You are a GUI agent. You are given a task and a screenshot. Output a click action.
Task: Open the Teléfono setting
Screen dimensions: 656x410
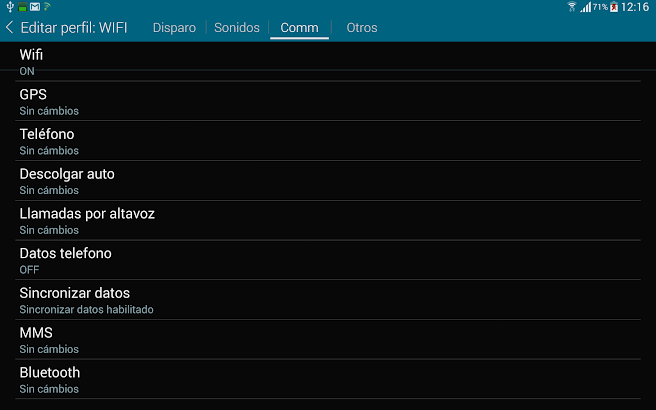[328, 141]
